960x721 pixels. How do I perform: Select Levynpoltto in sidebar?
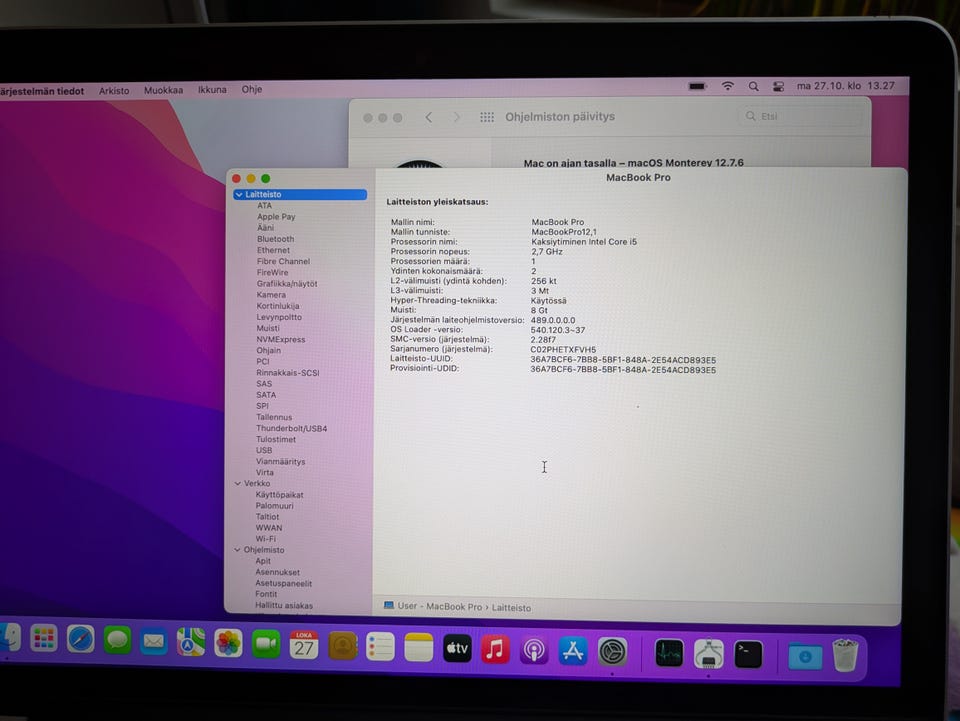tap(279, 317)
